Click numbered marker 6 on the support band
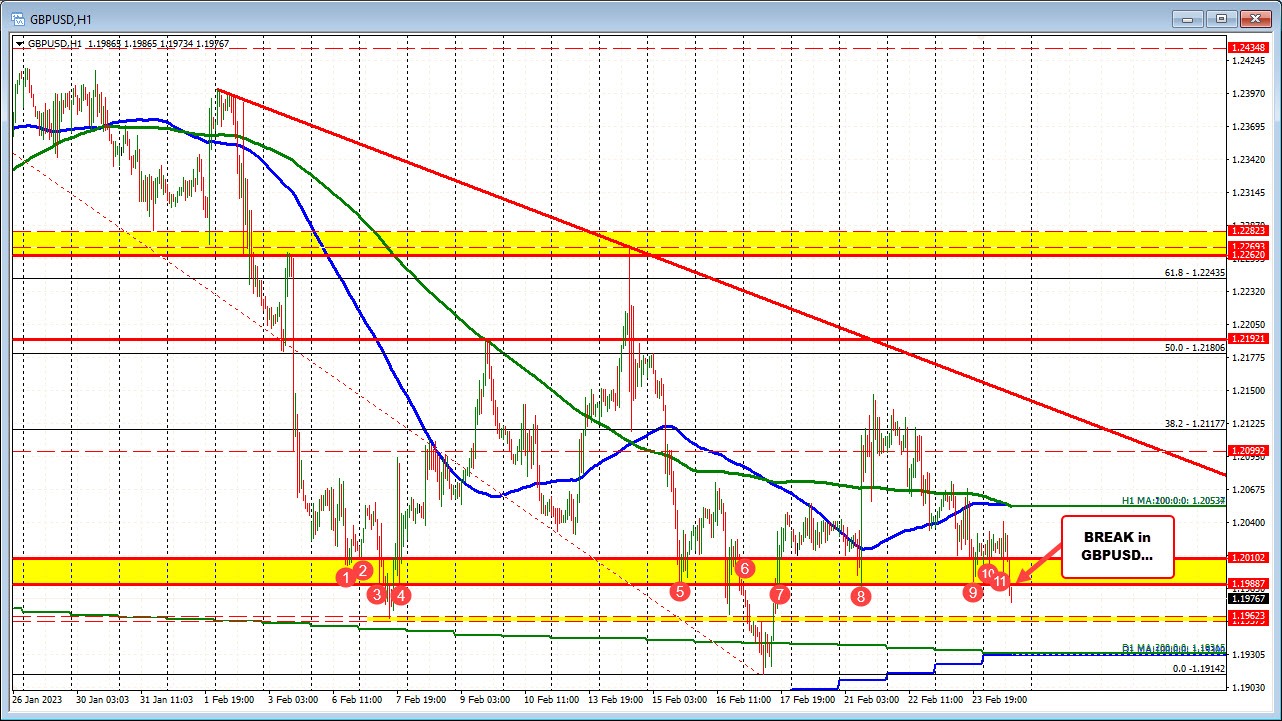The width and height of the screenshot is (1282, 721). (743, 569)
